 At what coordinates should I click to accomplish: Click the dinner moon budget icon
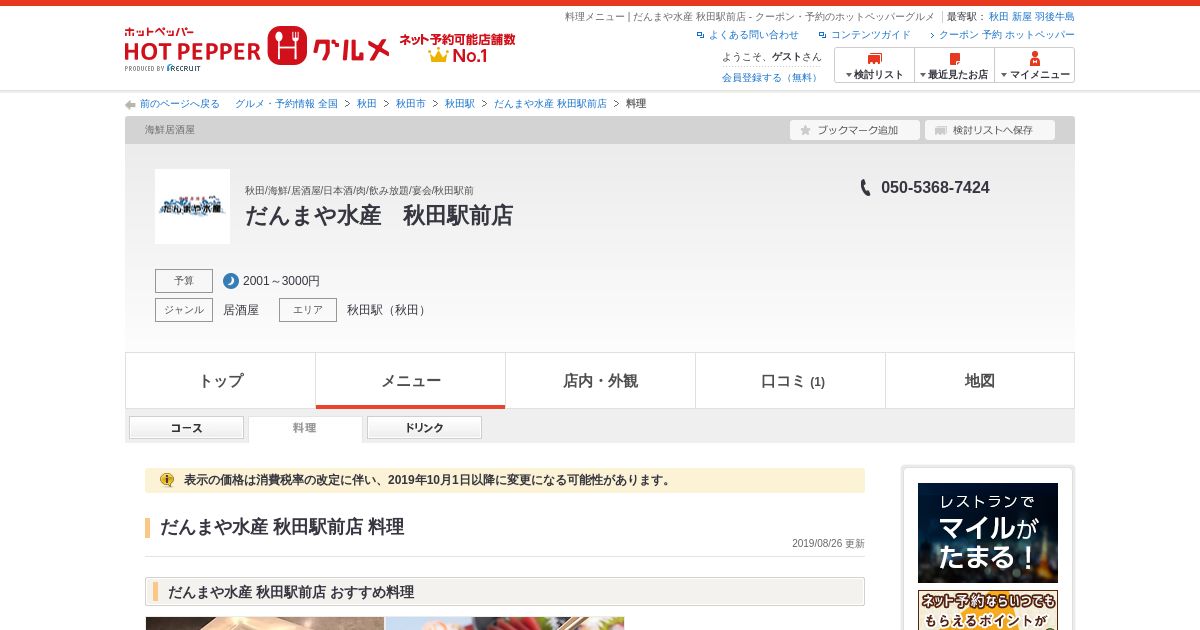[231, 281]
